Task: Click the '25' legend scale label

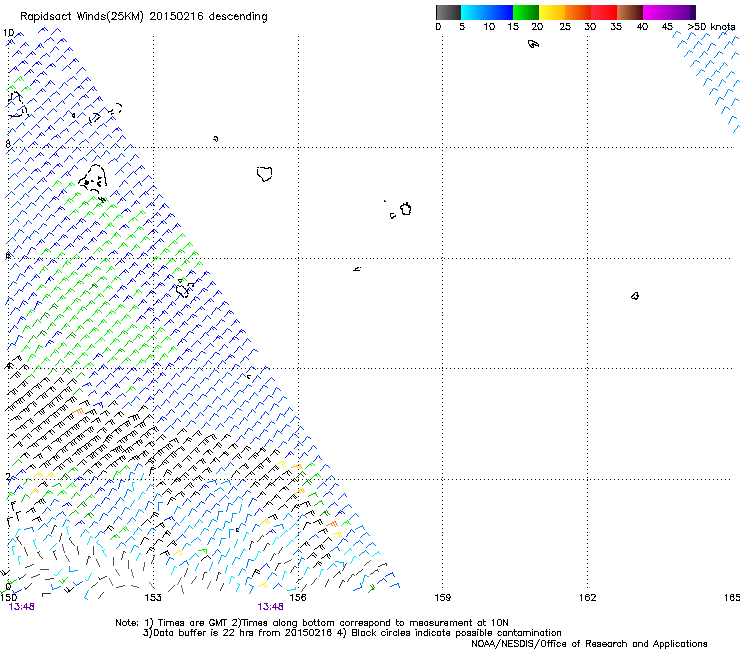Action: [565, 27]
